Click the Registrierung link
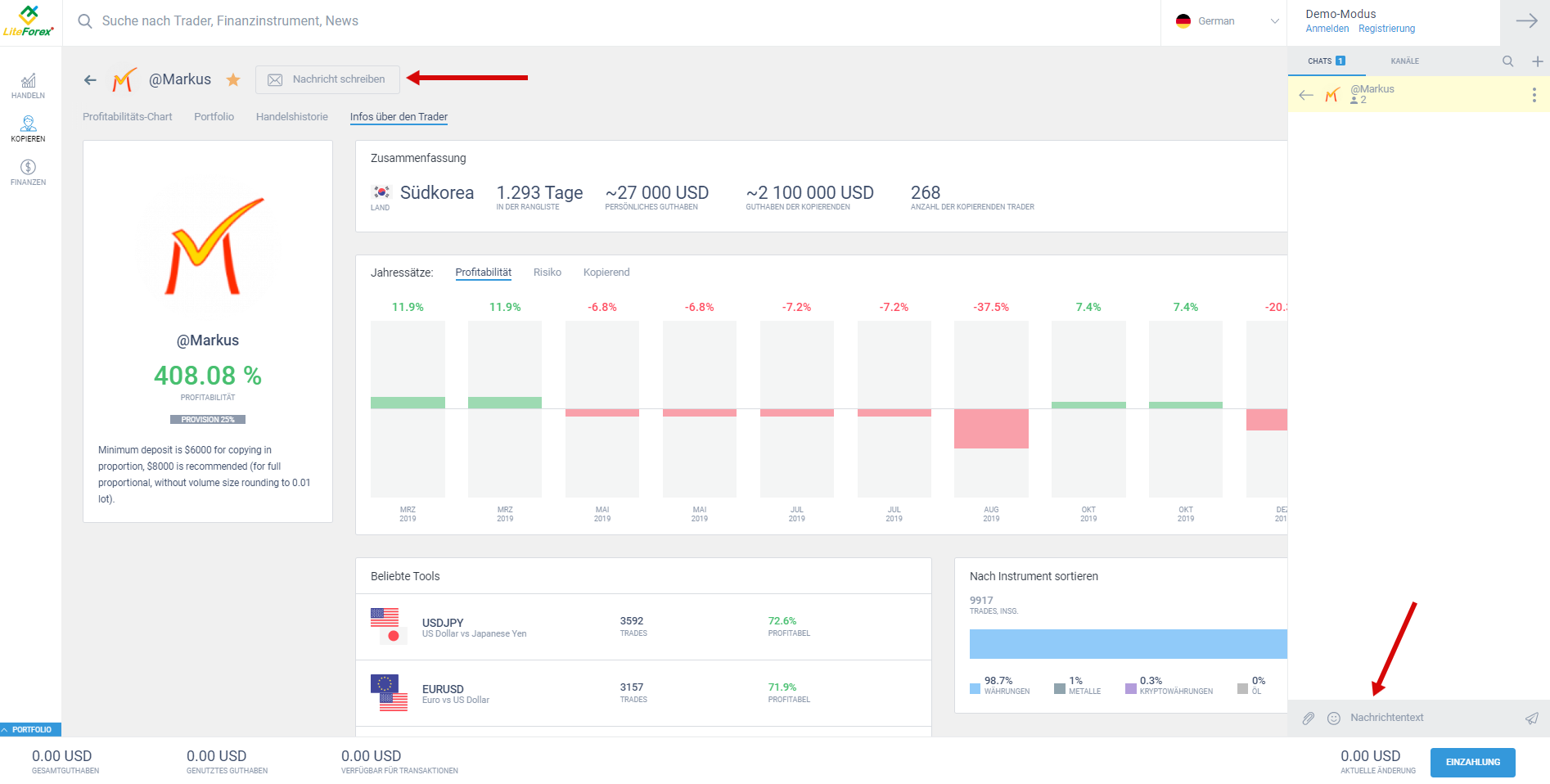The height and width of the screenshot is (784, 1550). pos(1386,29)
